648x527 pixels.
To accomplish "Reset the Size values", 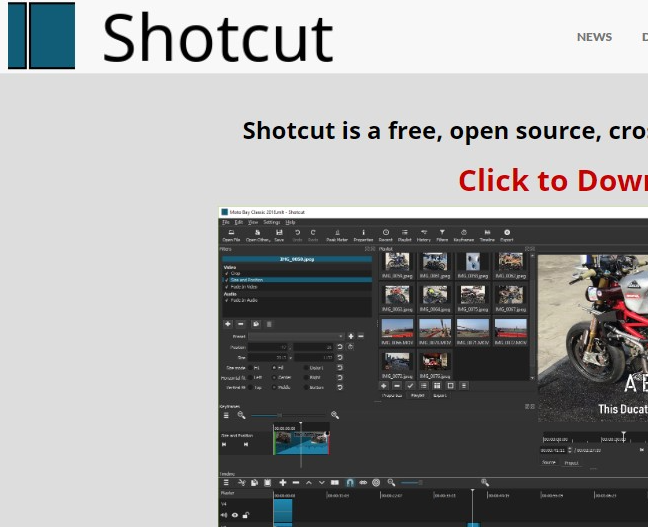I will click(340, 357).
